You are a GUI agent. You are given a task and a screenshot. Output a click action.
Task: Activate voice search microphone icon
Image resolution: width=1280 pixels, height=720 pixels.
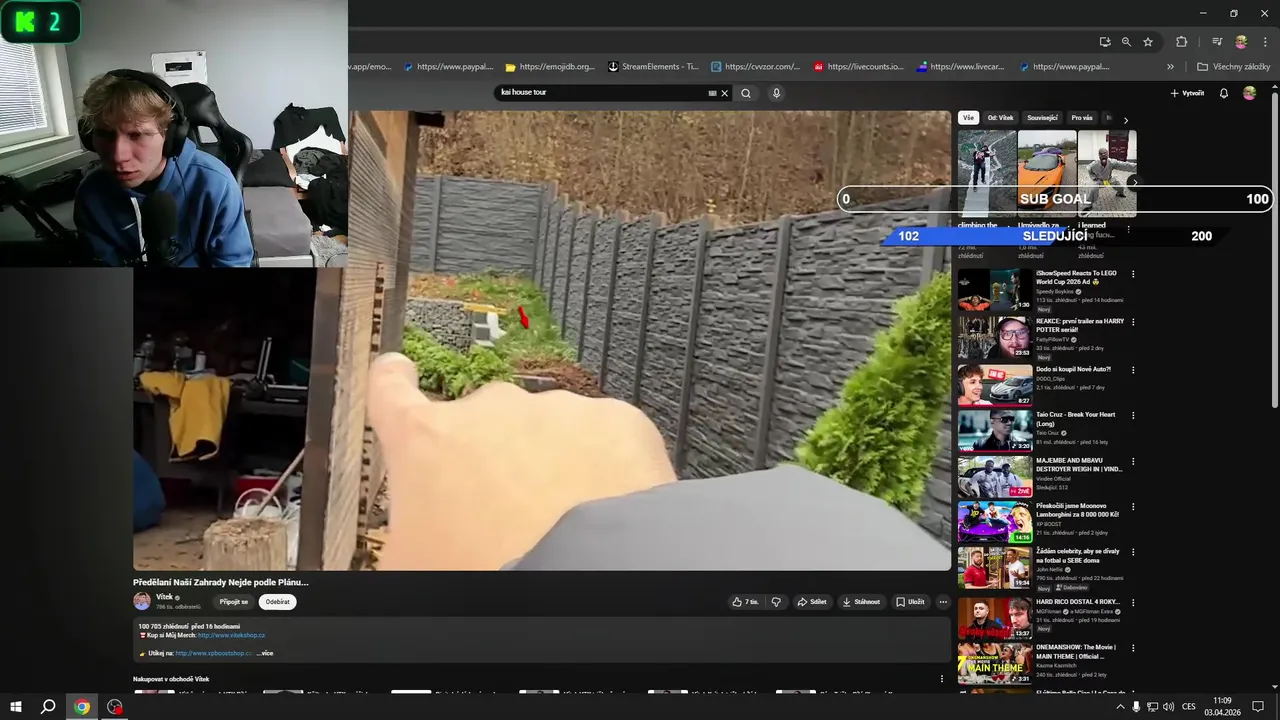[x=776, y=93]
